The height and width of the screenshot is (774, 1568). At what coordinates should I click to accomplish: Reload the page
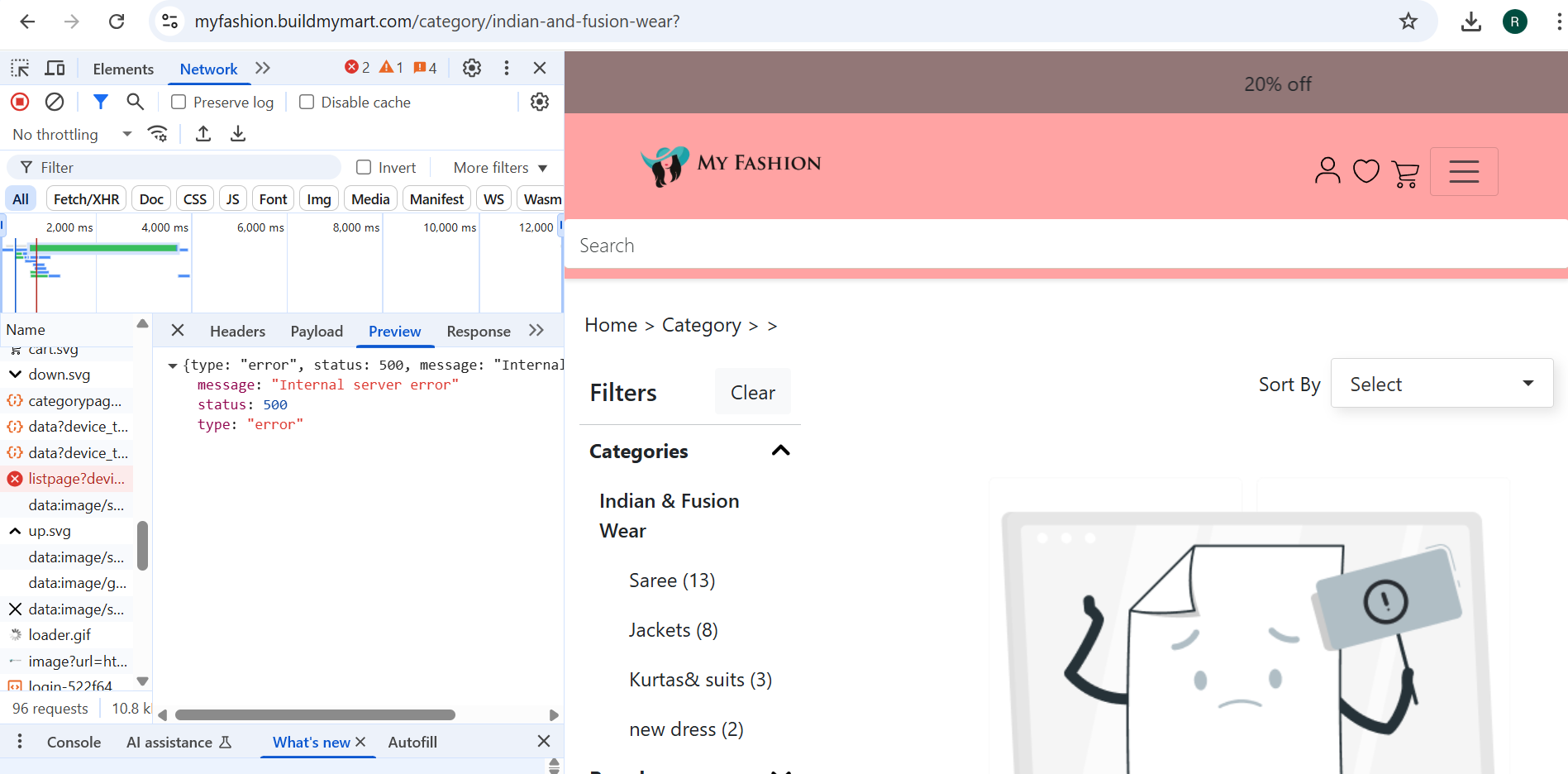tap(117, 21)
